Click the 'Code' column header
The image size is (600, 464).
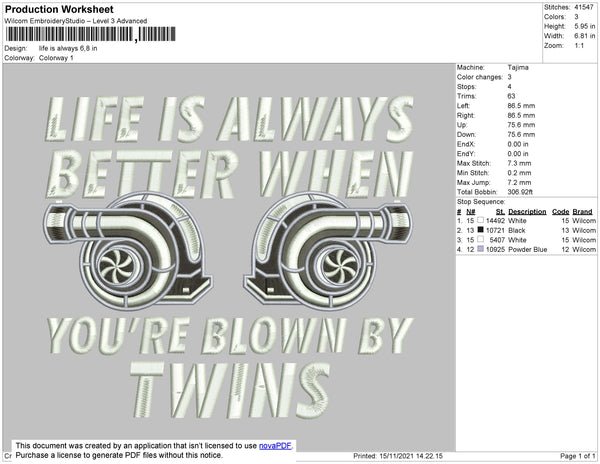(x=561, y=212)
